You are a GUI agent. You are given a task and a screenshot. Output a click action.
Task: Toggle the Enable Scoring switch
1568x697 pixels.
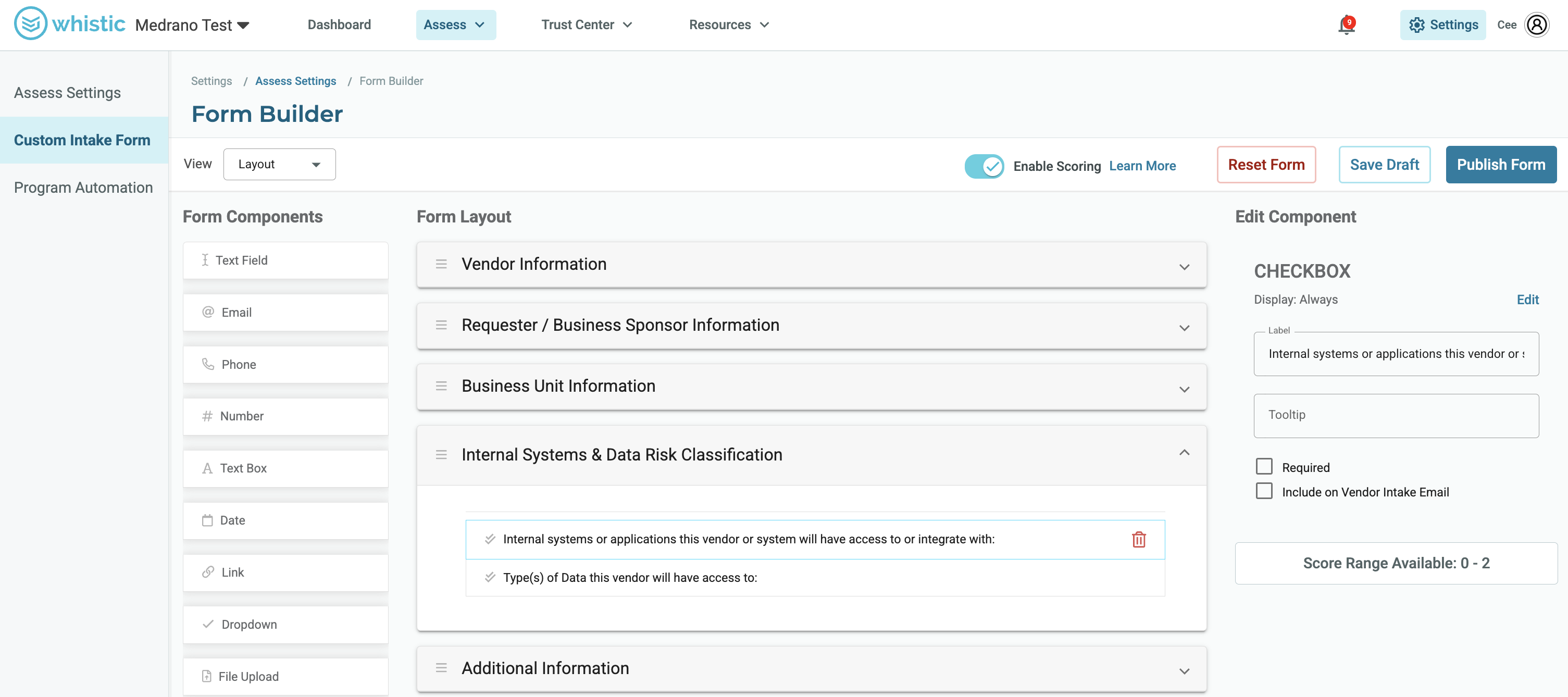pyautogui.click(x=984, y=166)
